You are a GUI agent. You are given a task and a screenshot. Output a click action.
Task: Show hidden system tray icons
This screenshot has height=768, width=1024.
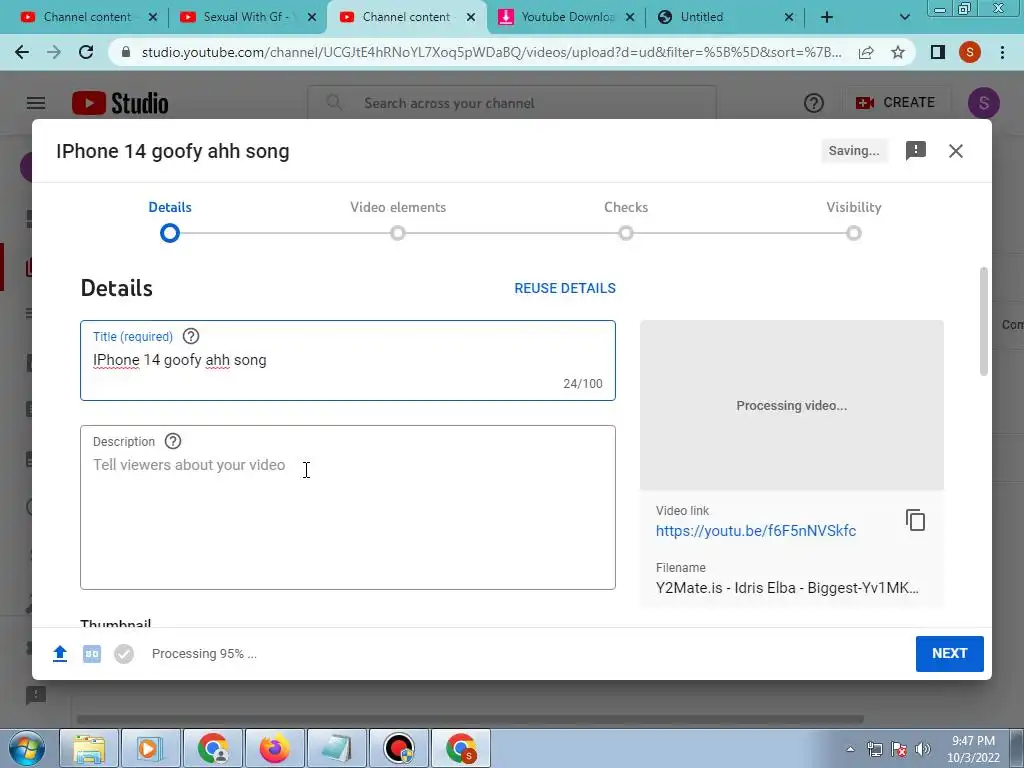pyautogui.click(x=850, y=749)
